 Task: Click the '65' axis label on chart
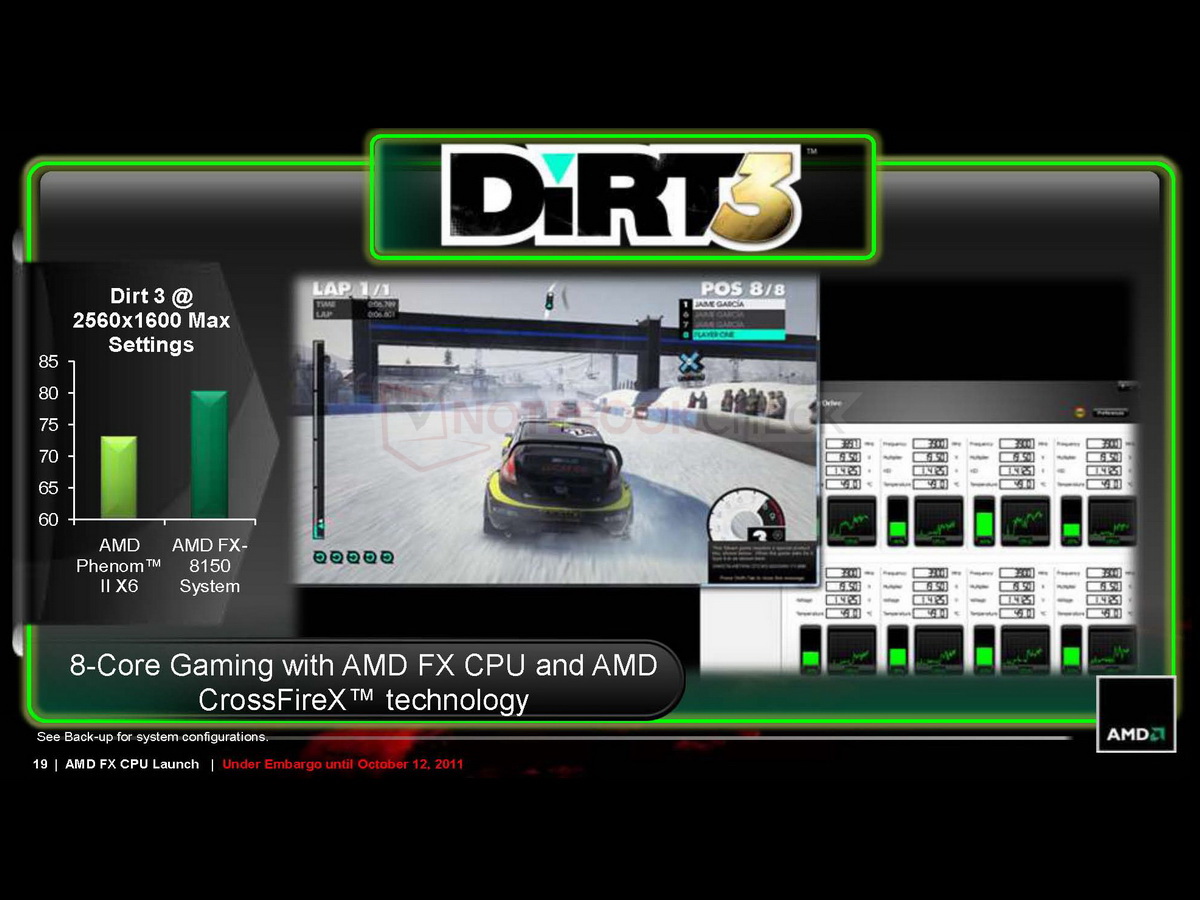click(x=49, y=487)
